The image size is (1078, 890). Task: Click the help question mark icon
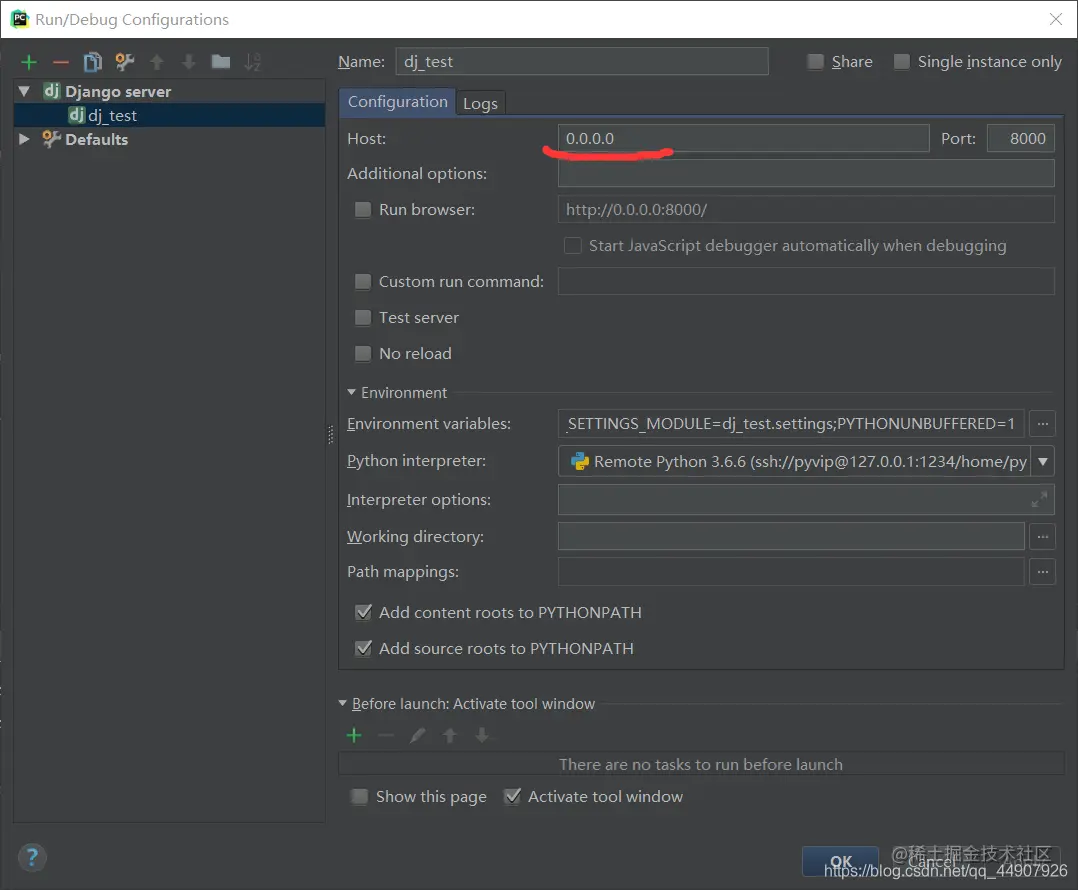point(32,857)
